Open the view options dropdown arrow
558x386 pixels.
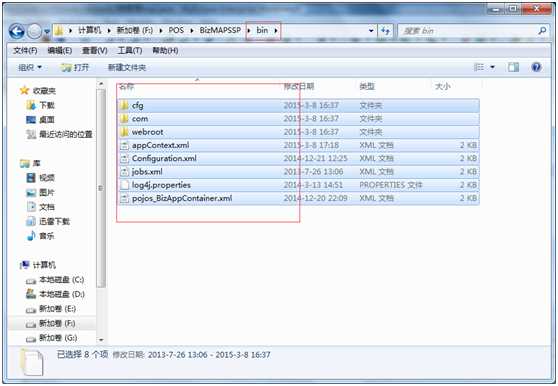coord(493,67)
